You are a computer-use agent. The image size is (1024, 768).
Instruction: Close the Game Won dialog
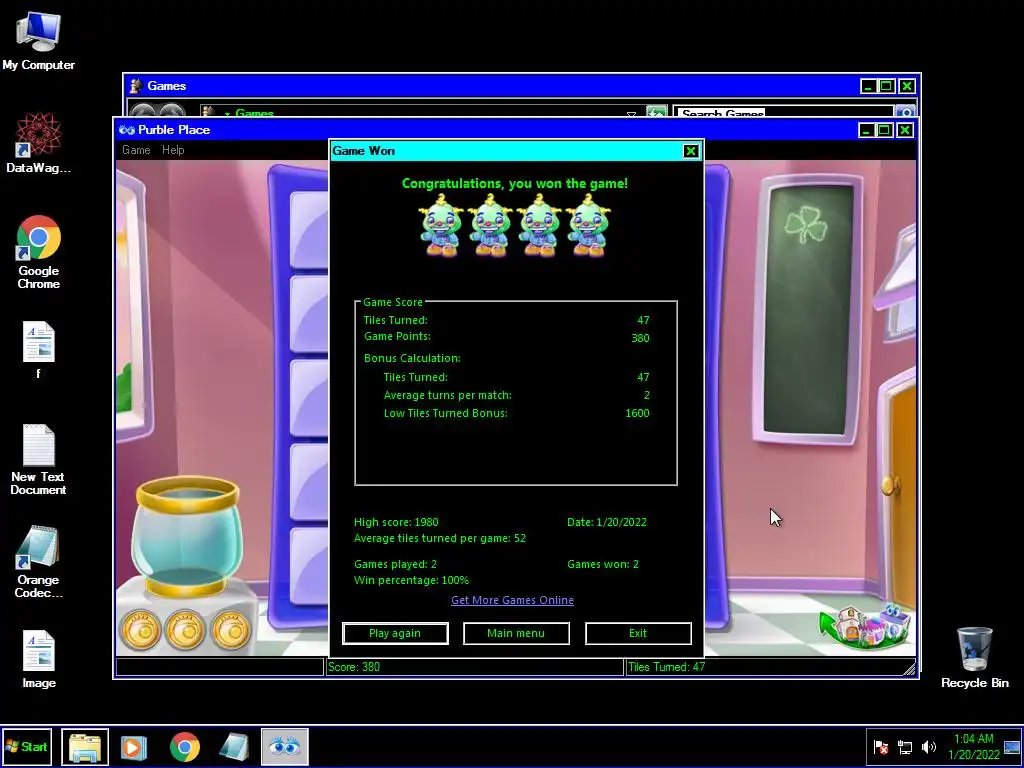coord(690,152)
